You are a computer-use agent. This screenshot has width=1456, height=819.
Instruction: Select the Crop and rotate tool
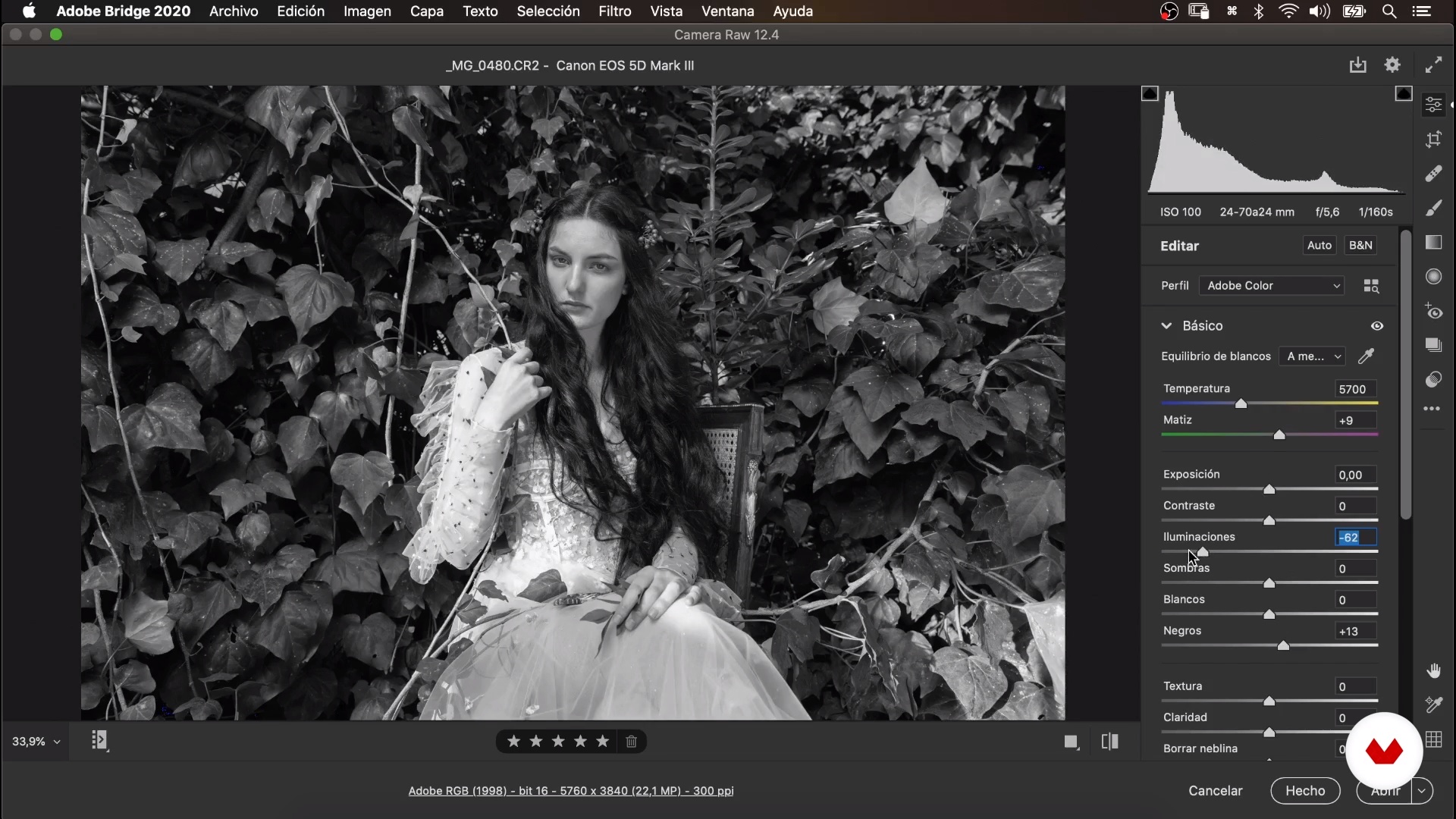click(1433, 139)
